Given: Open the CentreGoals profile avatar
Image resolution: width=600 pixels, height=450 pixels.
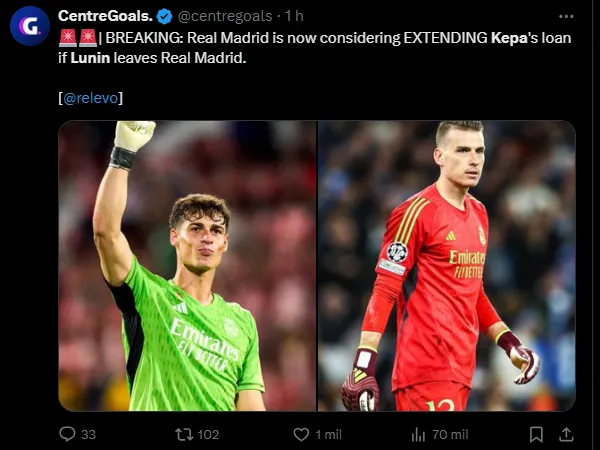Looking at the screenshot, I should coord(30,26).
